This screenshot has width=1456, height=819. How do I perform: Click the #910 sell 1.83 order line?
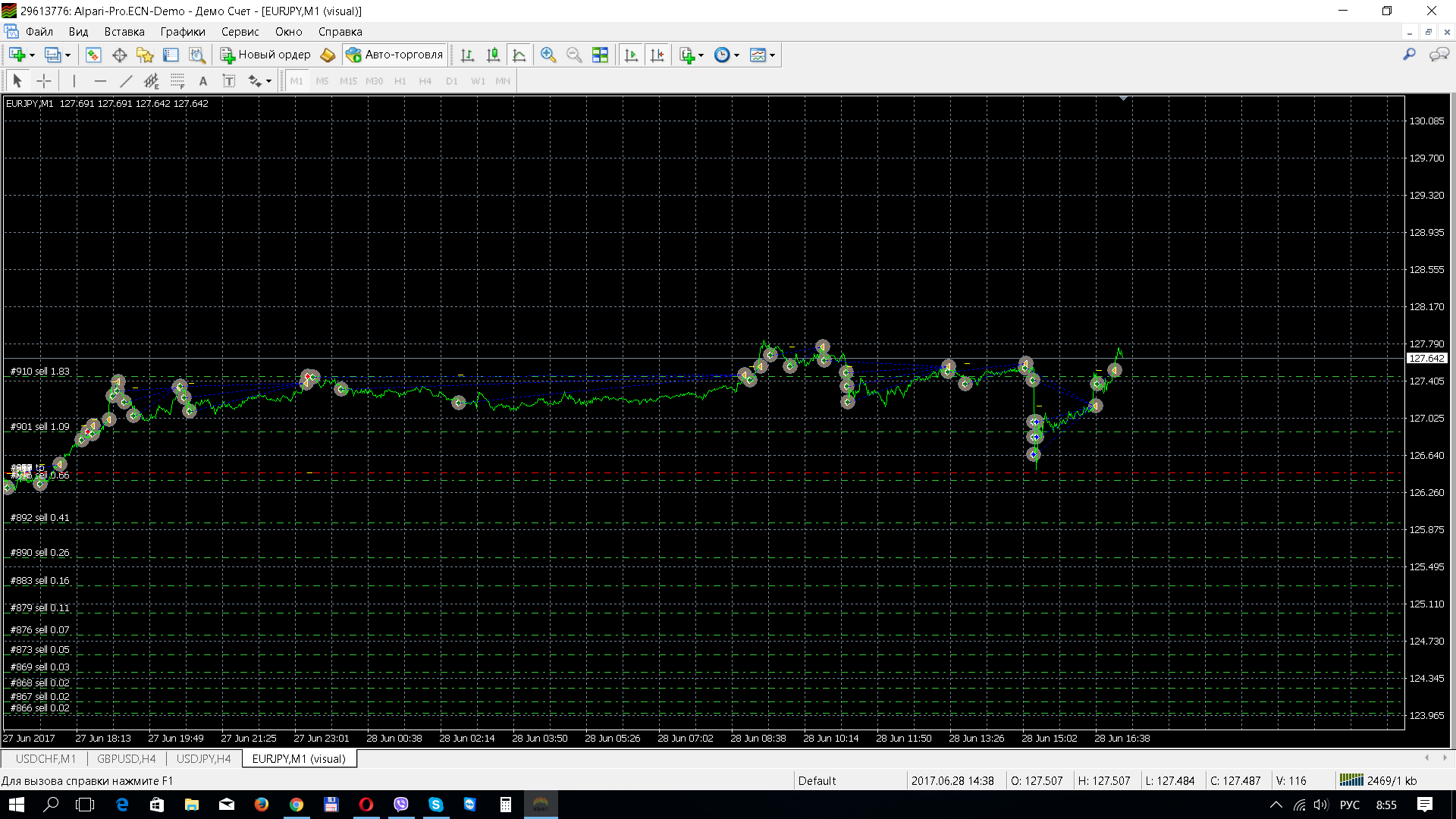(x=39, y=372)
